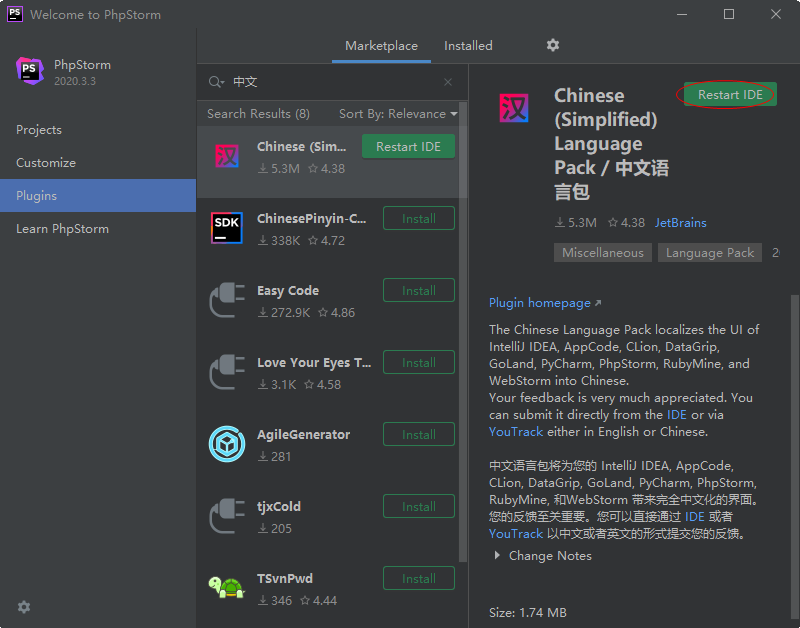Image resolution: width=800 pixels, height=628 pixels.
Task: Click results list scrollbar
Action: tap(463, 332)
